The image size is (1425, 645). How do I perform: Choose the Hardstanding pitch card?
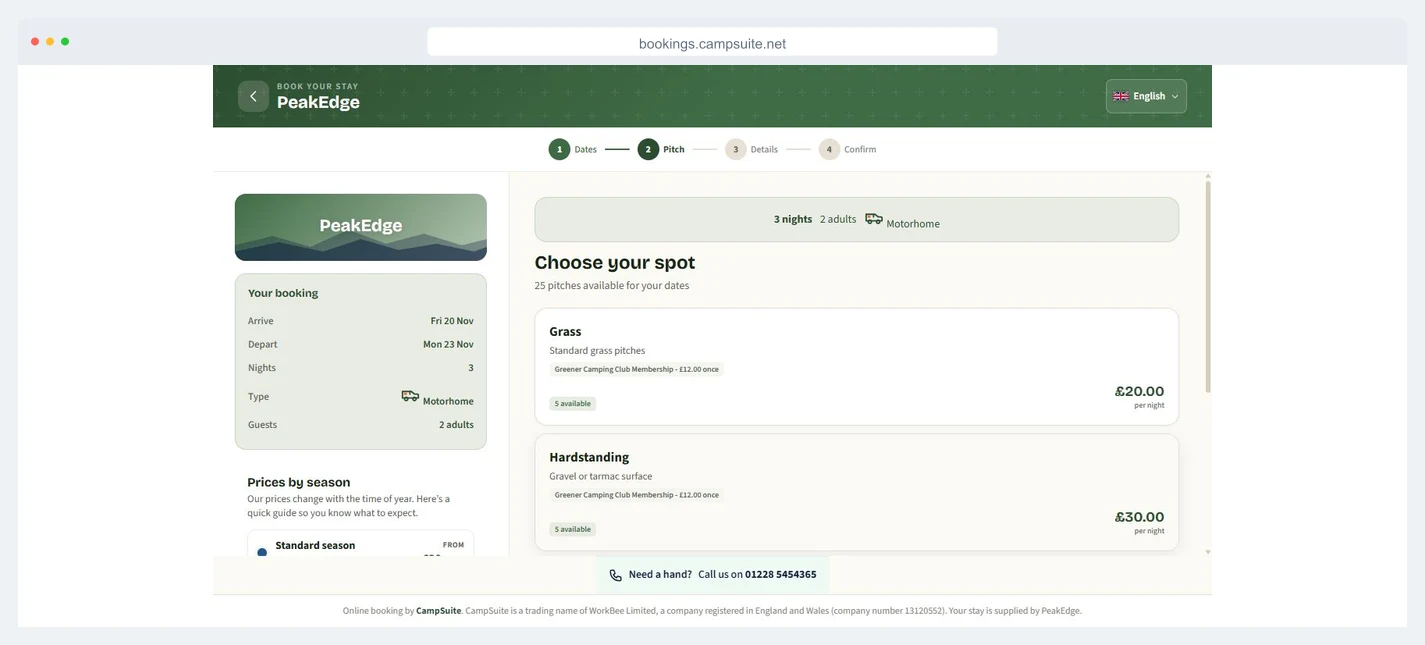click(x=857, y=492)
